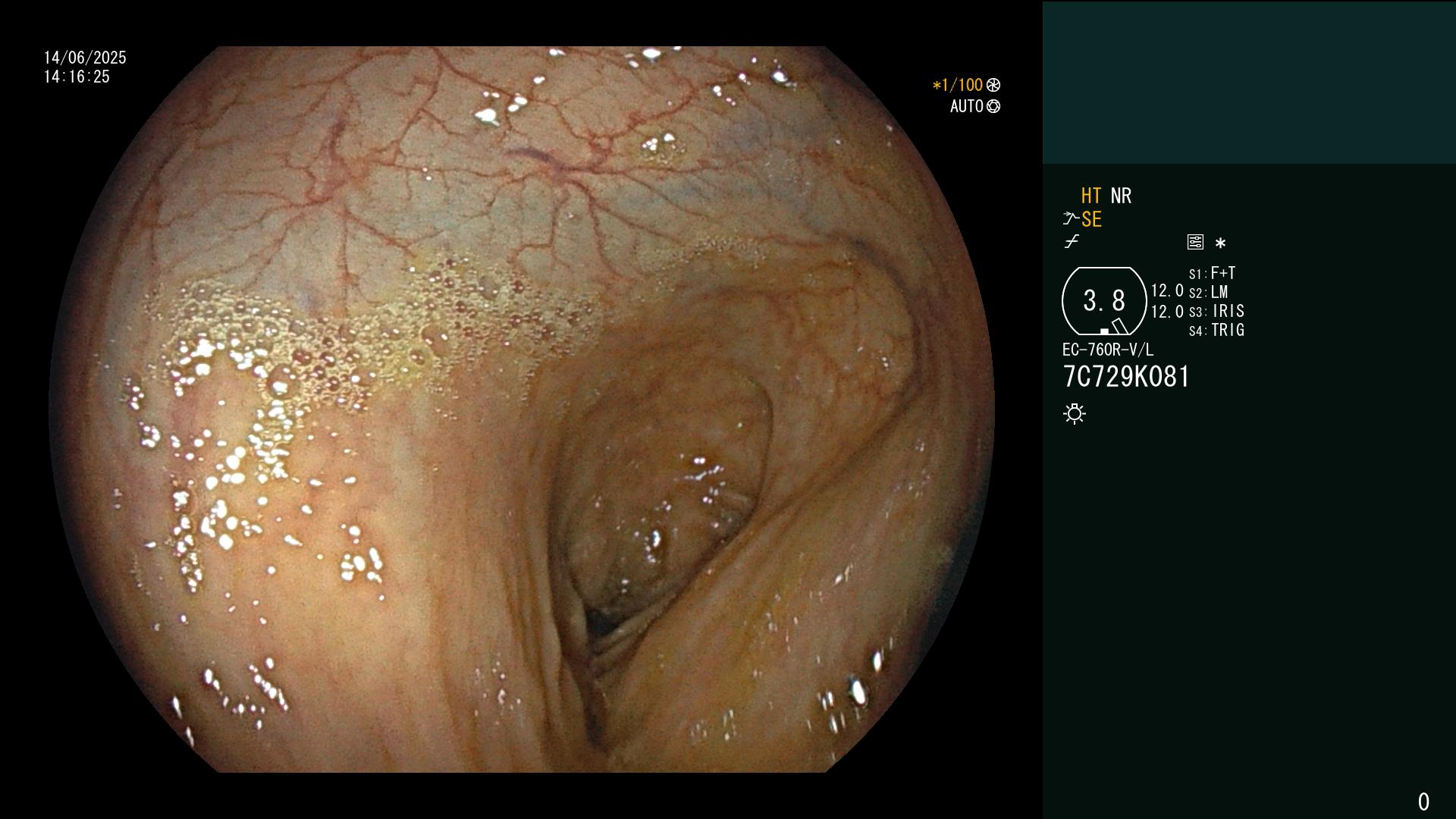Click the AUTO iris mode icon
Viewport: 1456px width, 819px height.
[993, 107]
